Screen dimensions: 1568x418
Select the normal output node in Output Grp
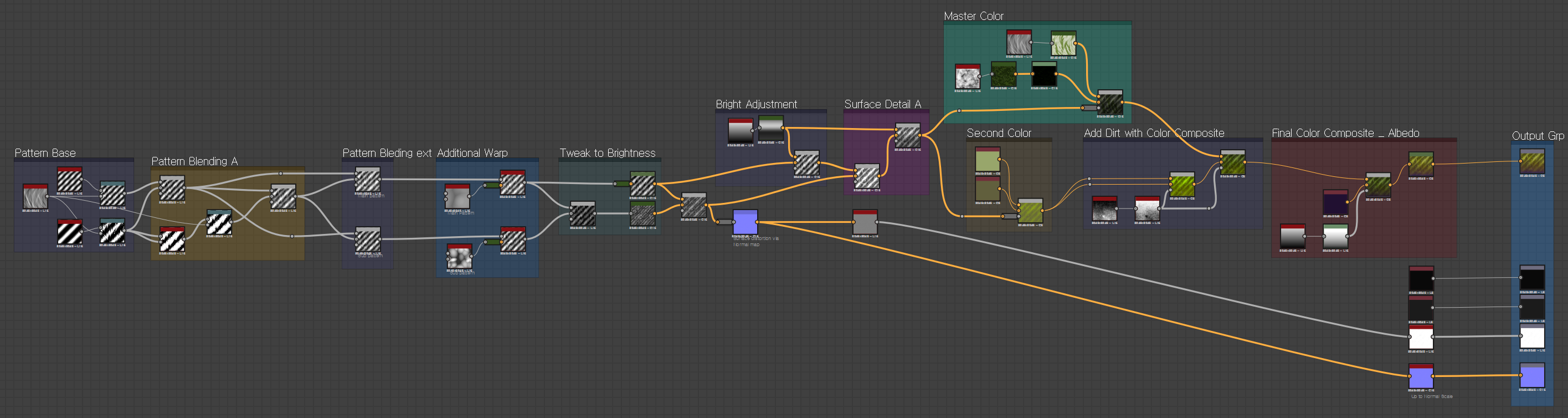point(1531,376)
